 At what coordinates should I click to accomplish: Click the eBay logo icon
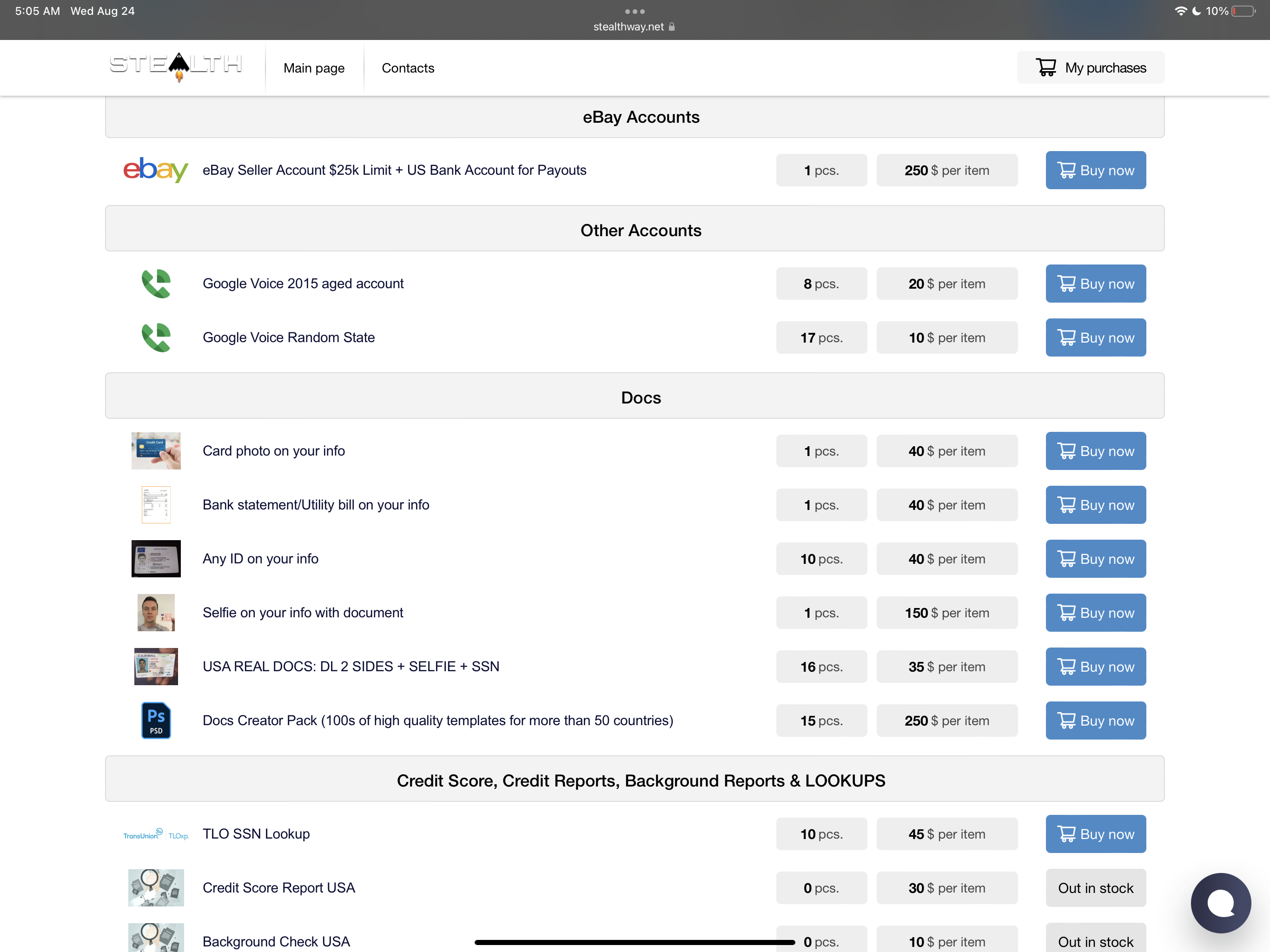(x=156, y=170)
